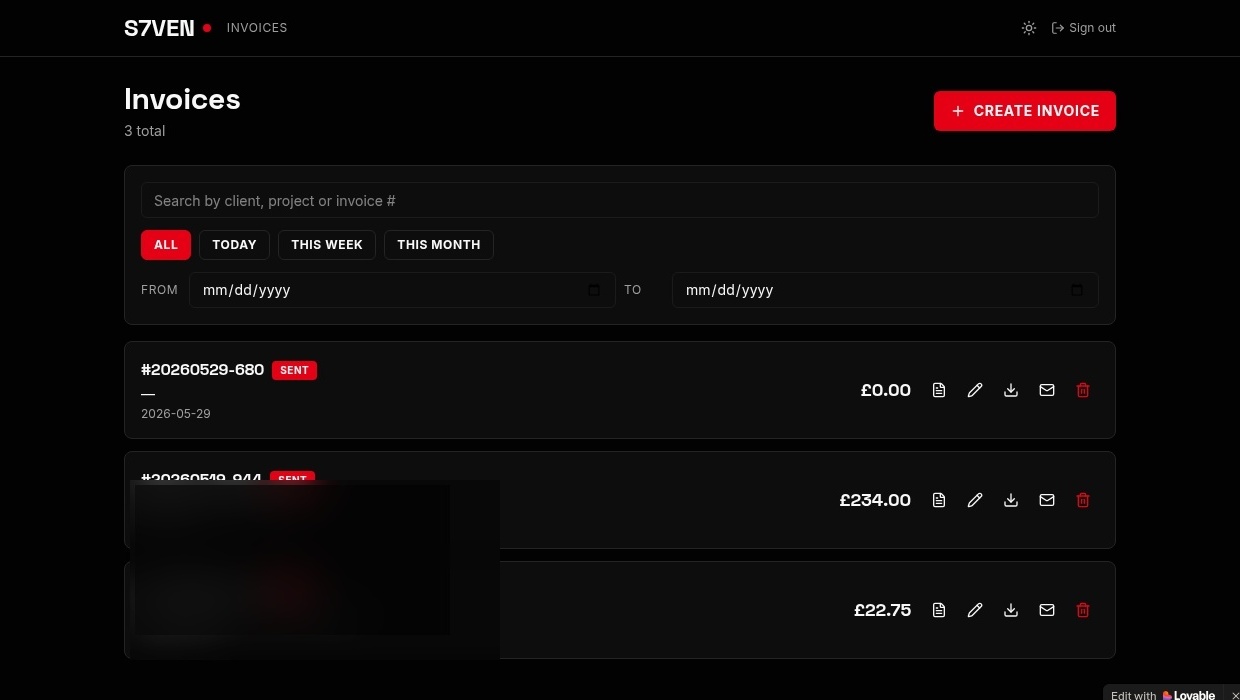
Task: Download the £22.75 invoice
Action: pos(1011,610)
